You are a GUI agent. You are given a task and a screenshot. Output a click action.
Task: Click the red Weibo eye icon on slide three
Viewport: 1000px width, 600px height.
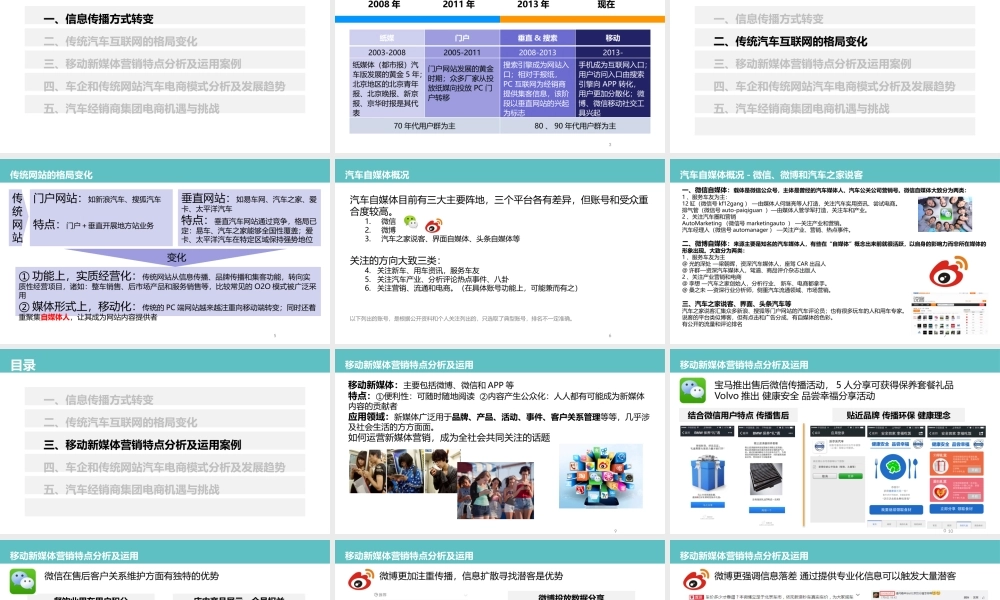(x=947, y=272)
